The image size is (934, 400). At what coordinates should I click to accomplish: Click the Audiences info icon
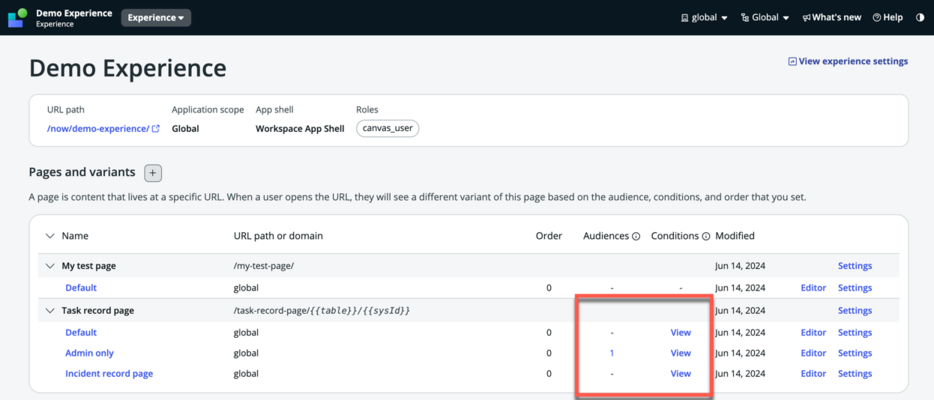(636, 236)
